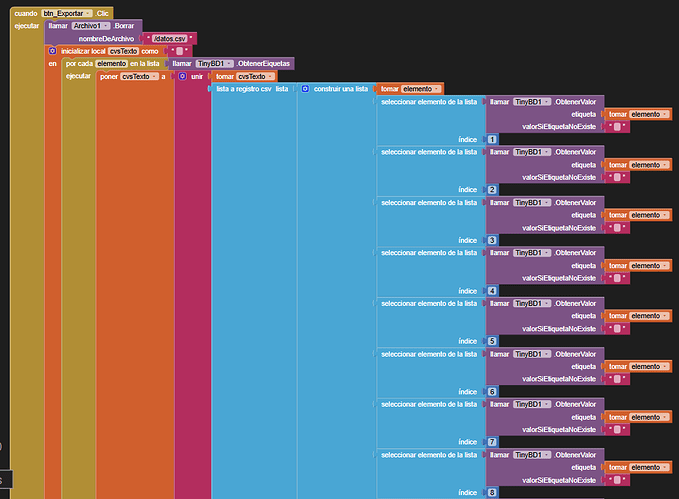The height and width of the screenshot is (499, 679).
Task: Edit the índice number 8 field
Action: point(491,492)
